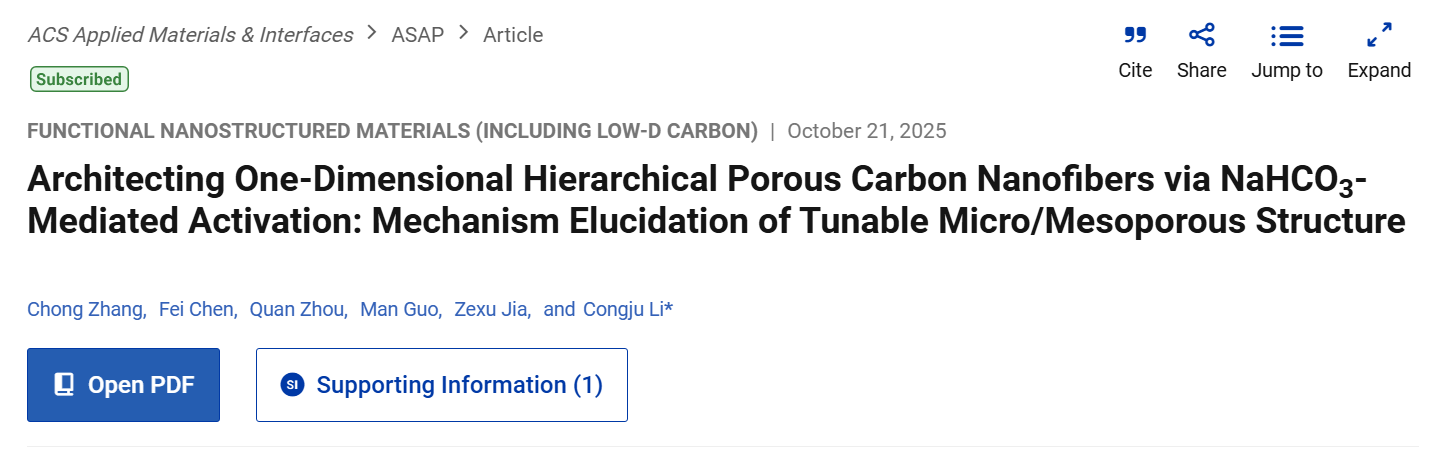The height and width of the screenshot is (453, 1455).
Task: View author Fei Chen's details
Action: (x=198, y=310)
